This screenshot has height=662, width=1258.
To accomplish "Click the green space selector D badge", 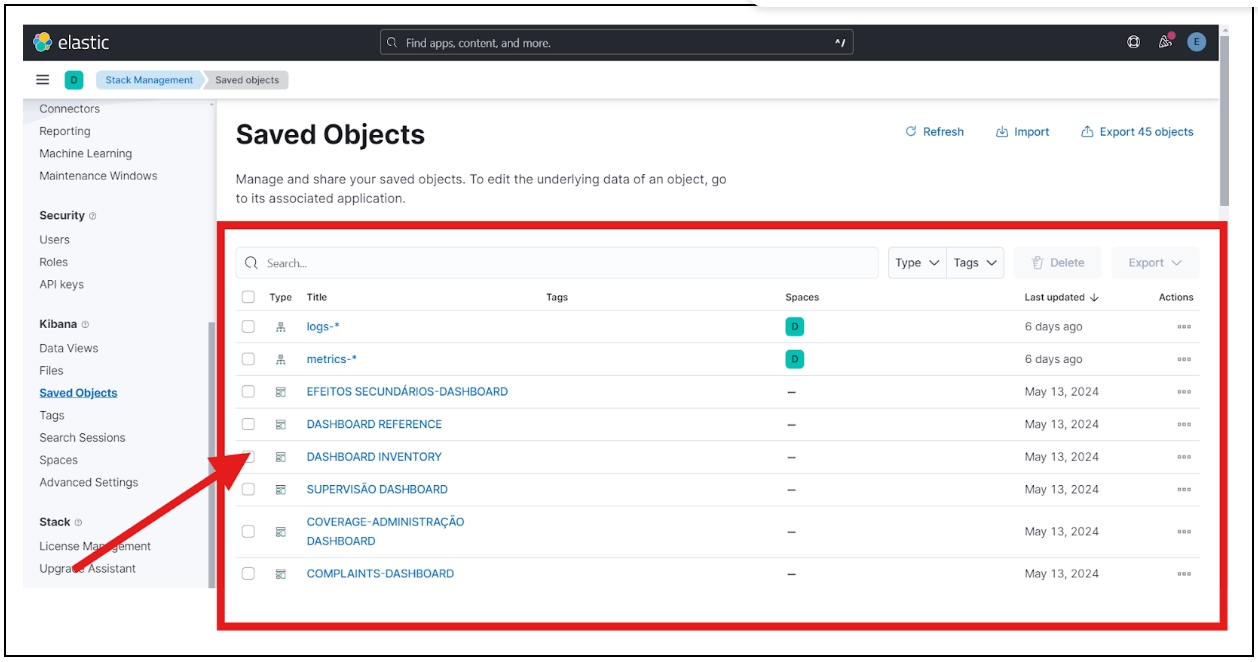I will pyautogui.click(x=74, y=80).
